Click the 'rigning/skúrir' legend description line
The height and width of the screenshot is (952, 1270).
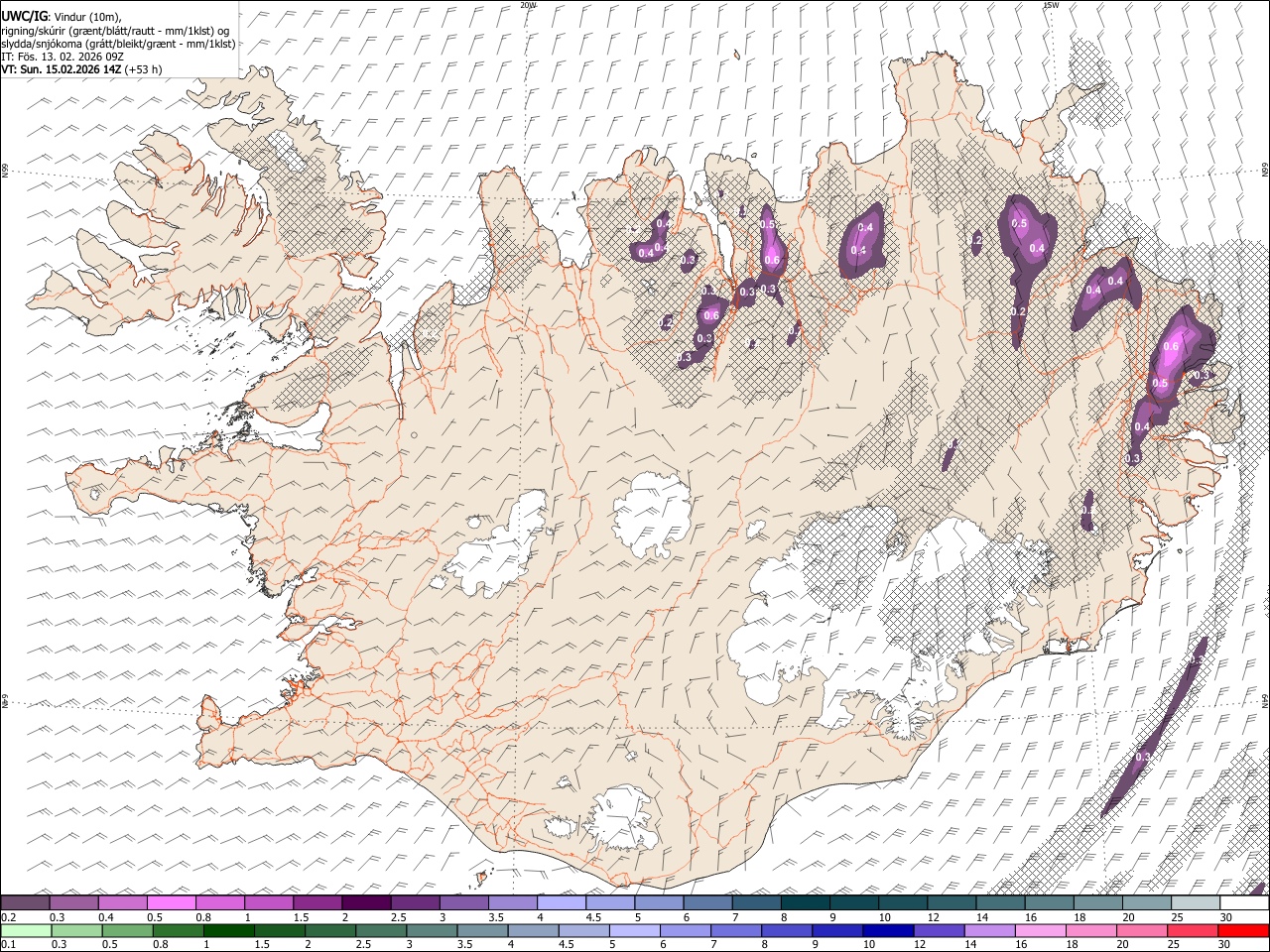click(x=115, y=30)
